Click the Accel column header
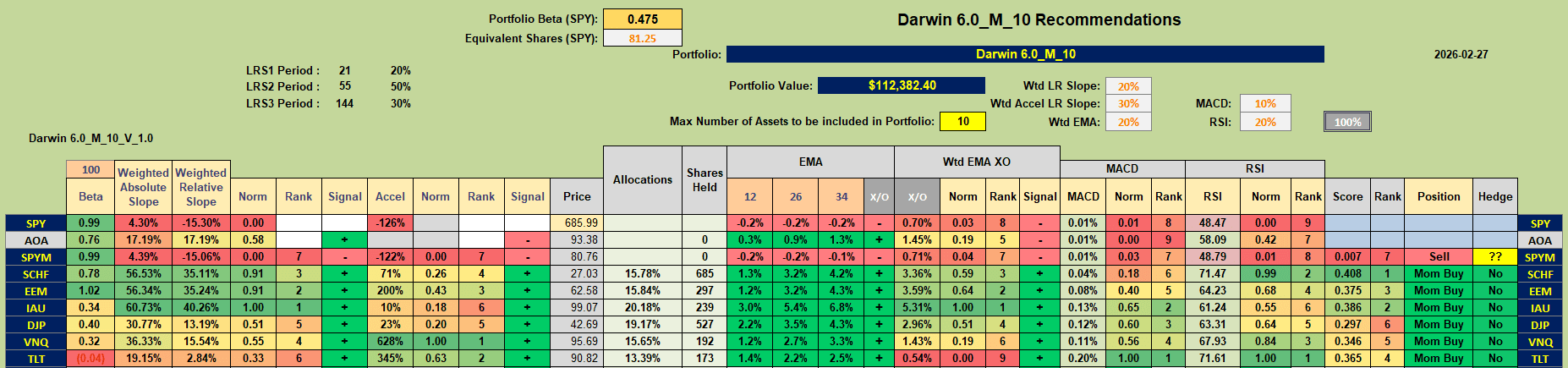Viewport: 1568px width, 368px height. 390,196
